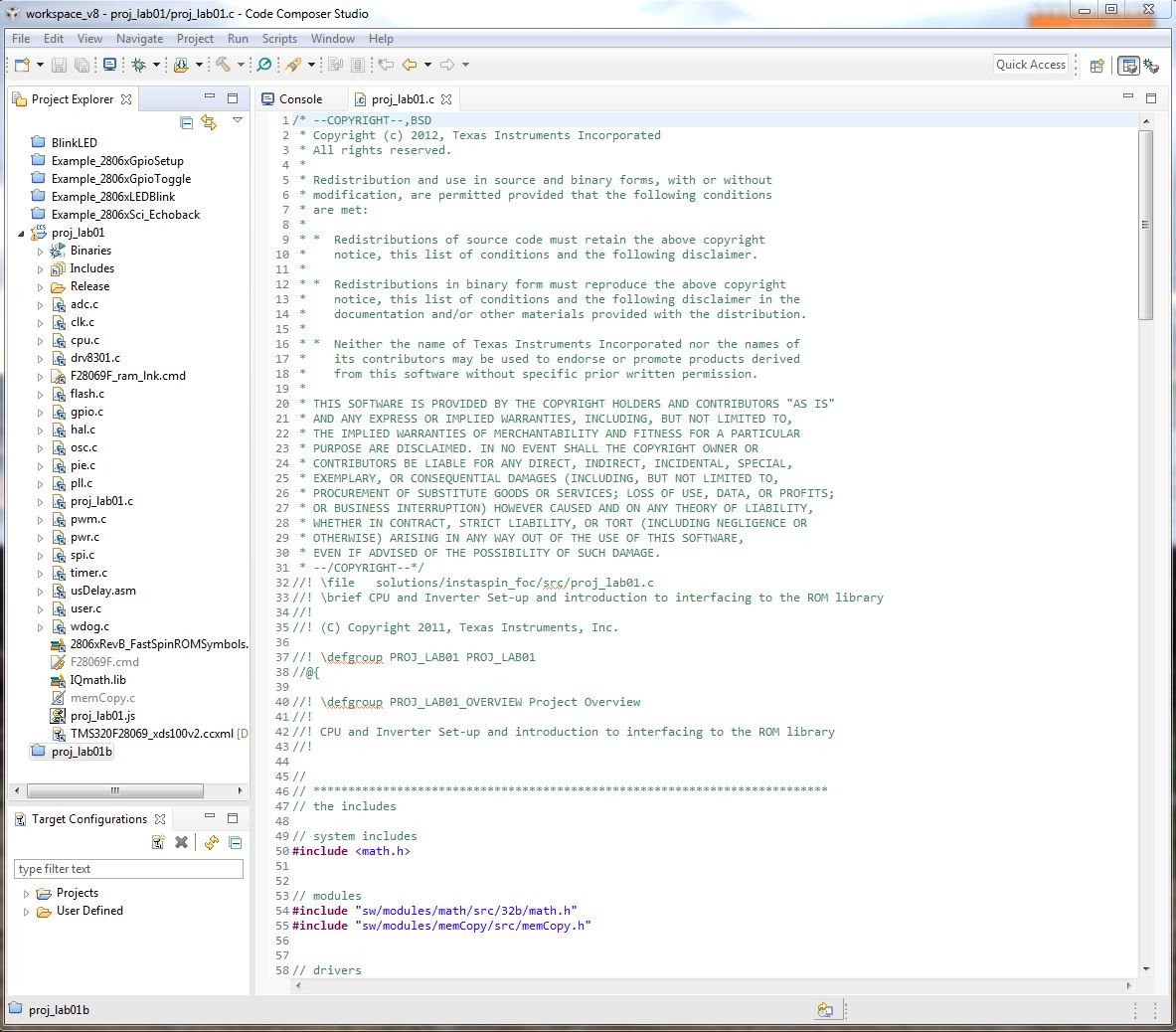Maximize the editor area
1176x1032 pixels.
[x=1151, y=97]
